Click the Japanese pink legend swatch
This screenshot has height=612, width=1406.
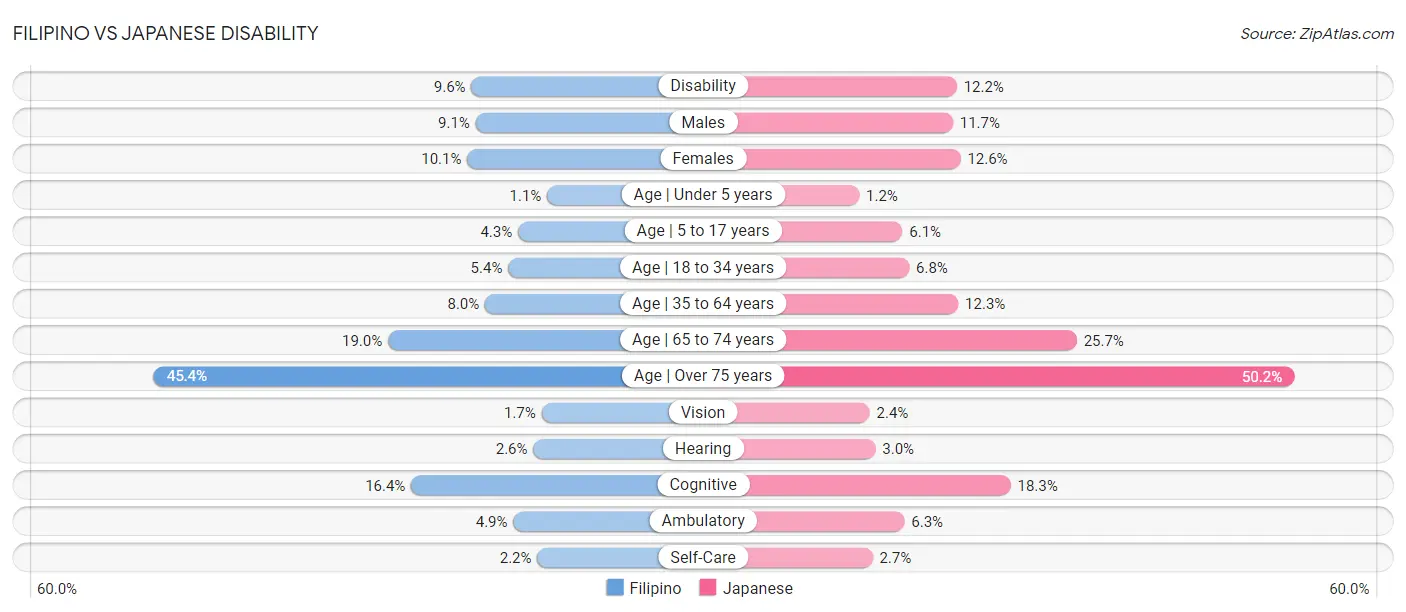(x=709, y=588)
